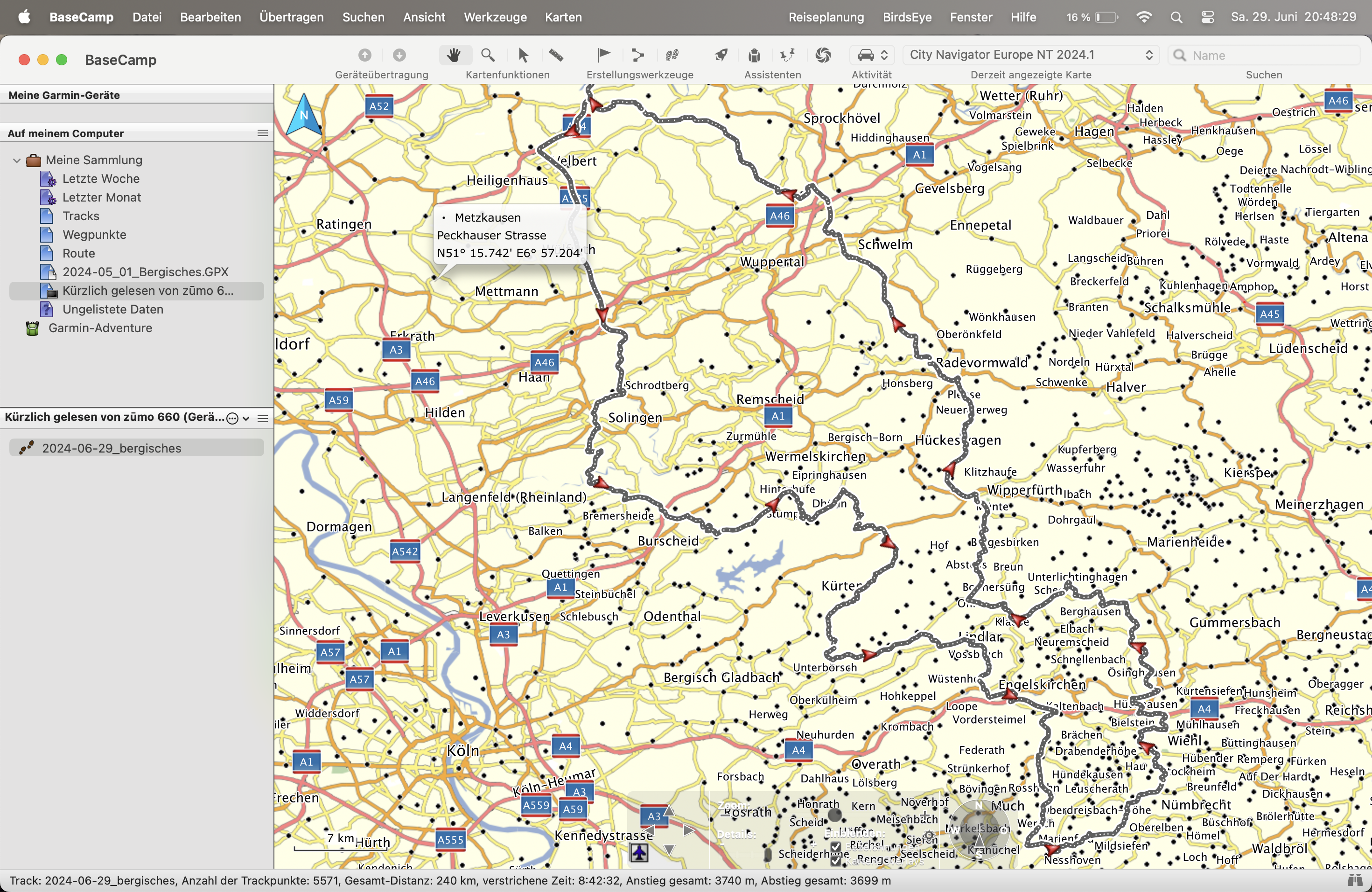
Task: Select the 2024-06-29_bergisches track
Action: (x=137, y=448)
